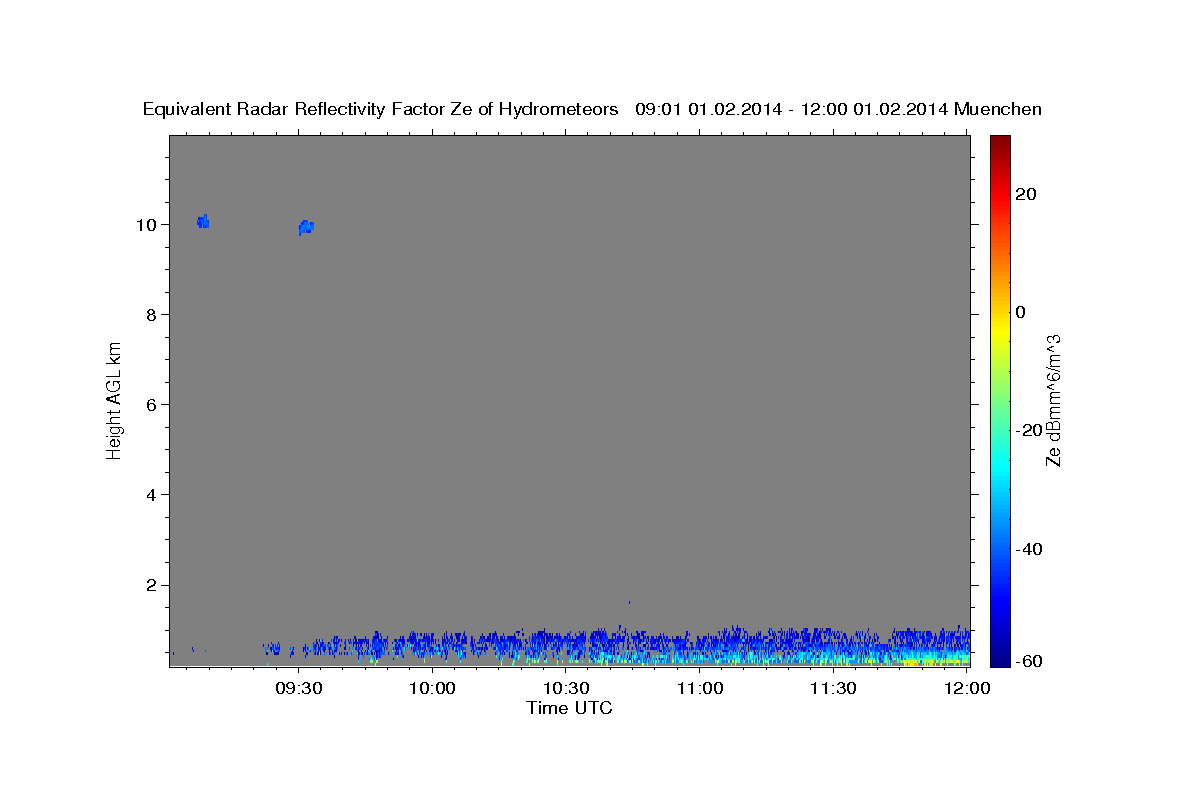Click the colorbar label -40
Image resolution: width=1200 pixels, height=800 pixels.
pos(1030,549)
